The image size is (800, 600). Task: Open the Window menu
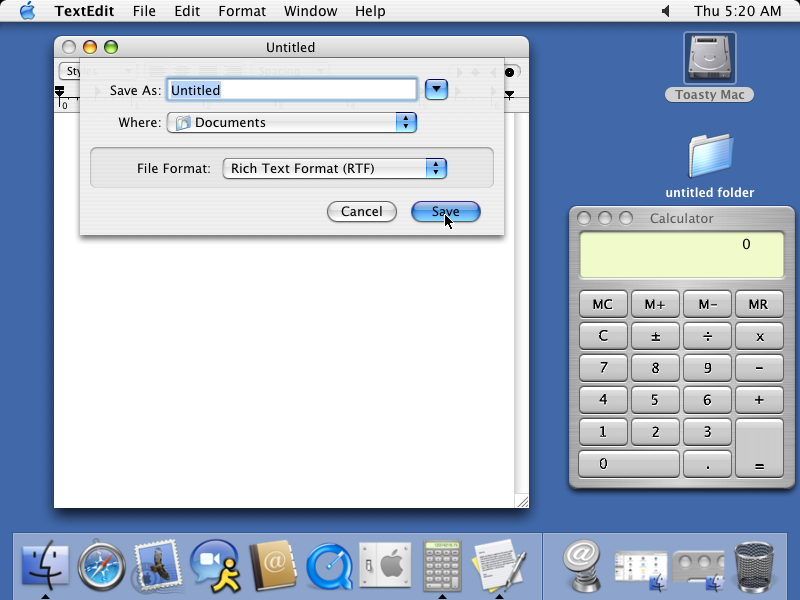pyautogui.click(x=310, y=11)
